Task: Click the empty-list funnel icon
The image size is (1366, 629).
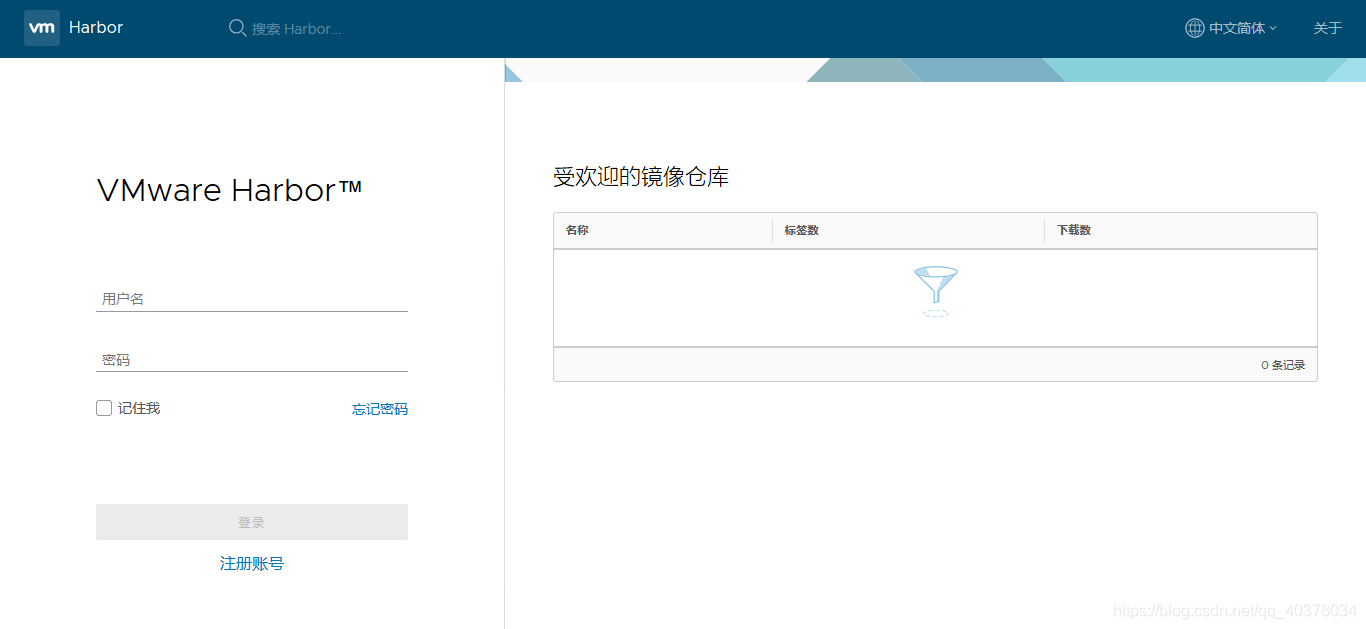Action: (x=936, y=291)
